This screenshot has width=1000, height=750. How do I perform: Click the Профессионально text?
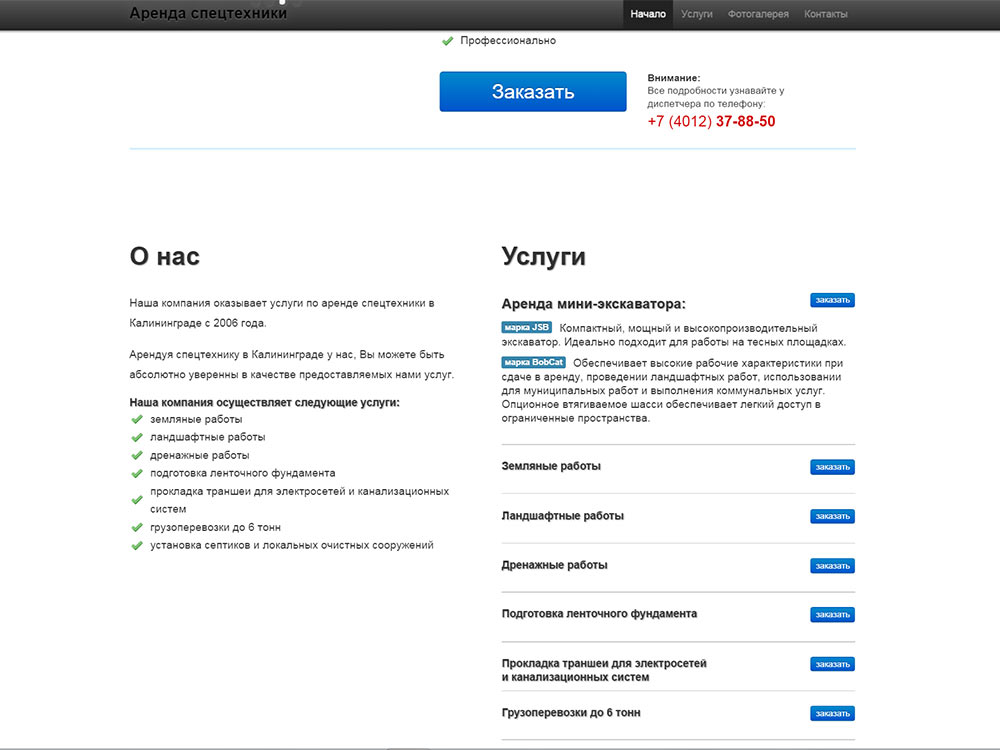click(508, 41)
